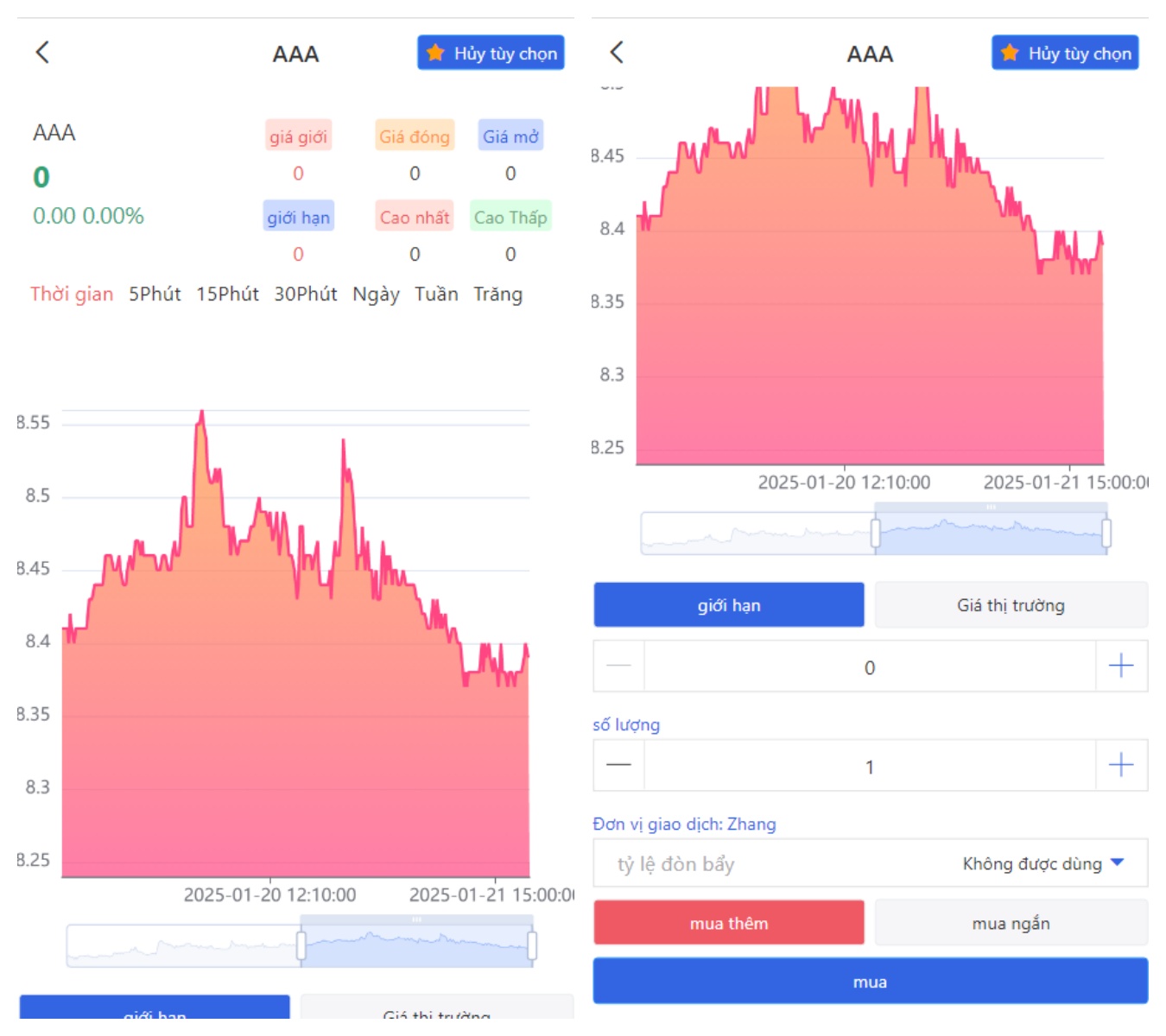Switch the chart to 5Phút timeframe
The height and width of the screenshot is (1036, 1166).
pos(154,294)
